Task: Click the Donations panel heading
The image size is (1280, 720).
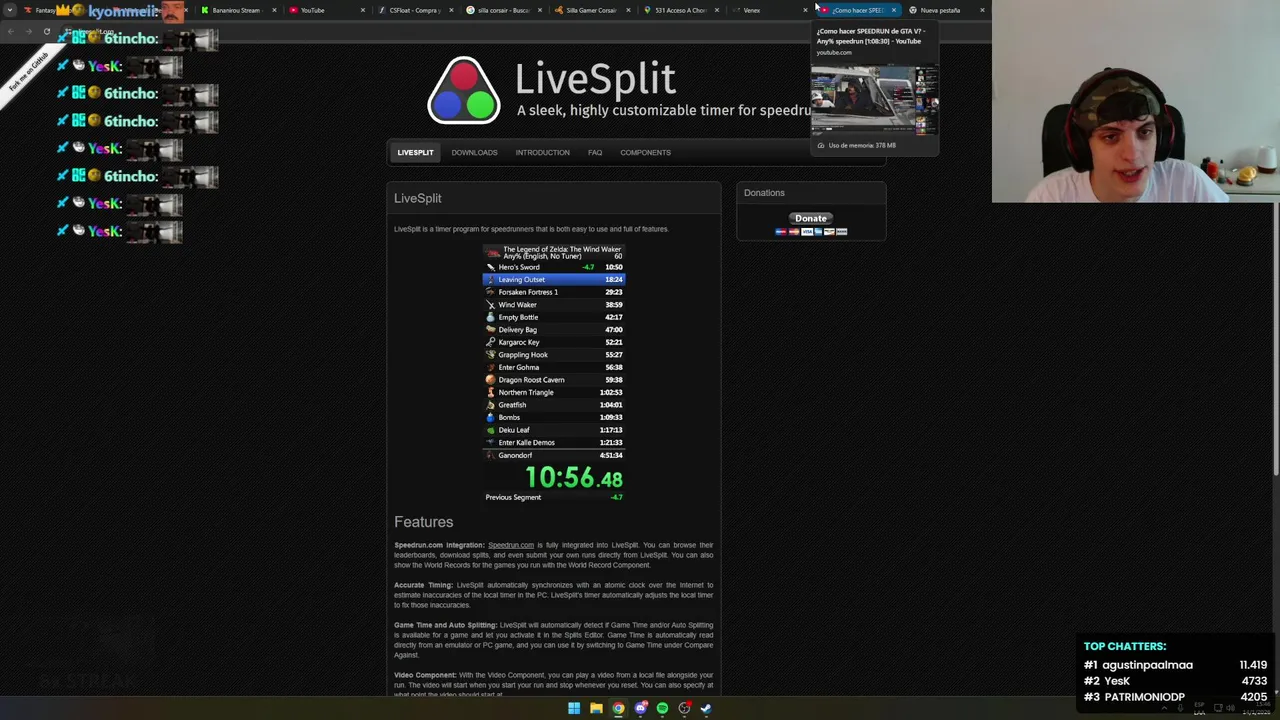Action: click(764, 193)
